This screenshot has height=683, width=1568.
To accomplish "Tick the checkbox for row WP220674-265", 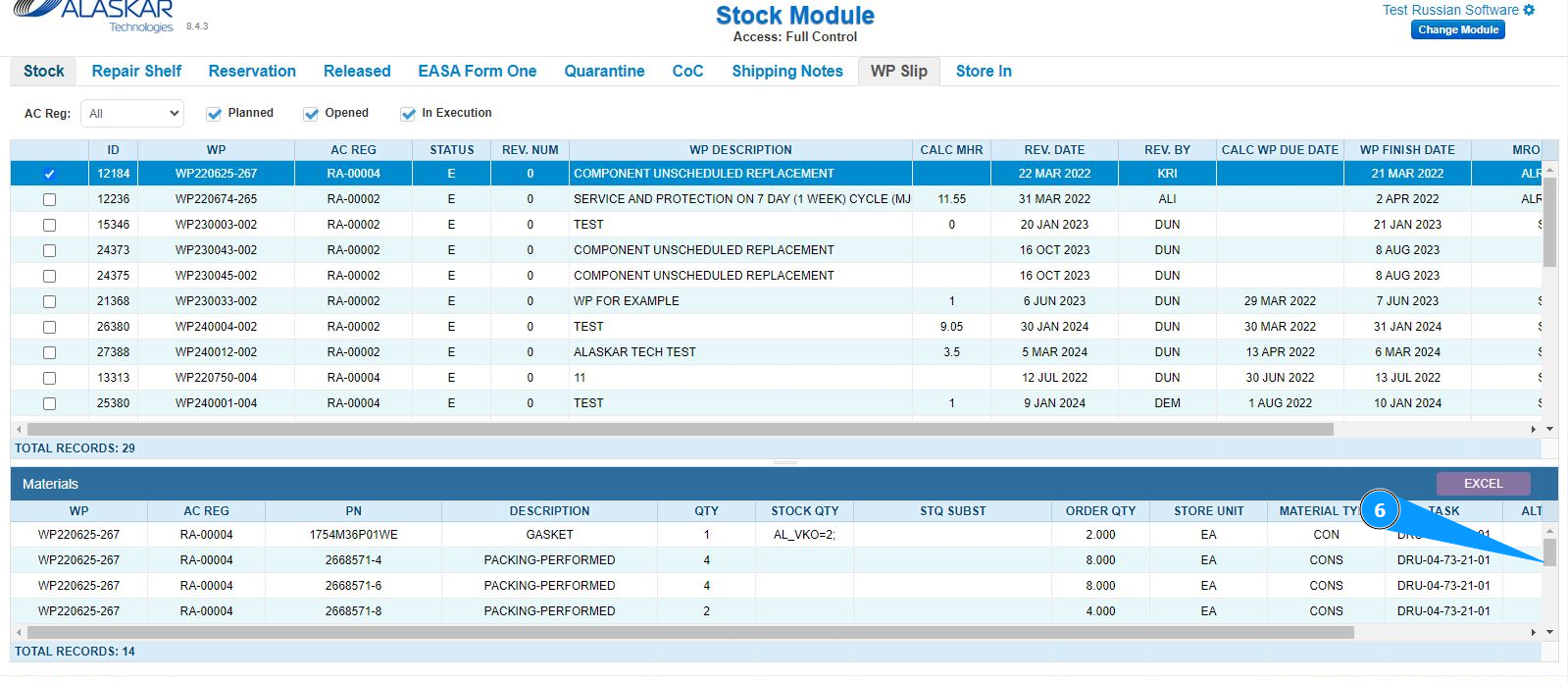I will pyautogui.click(x=49, y=199).
